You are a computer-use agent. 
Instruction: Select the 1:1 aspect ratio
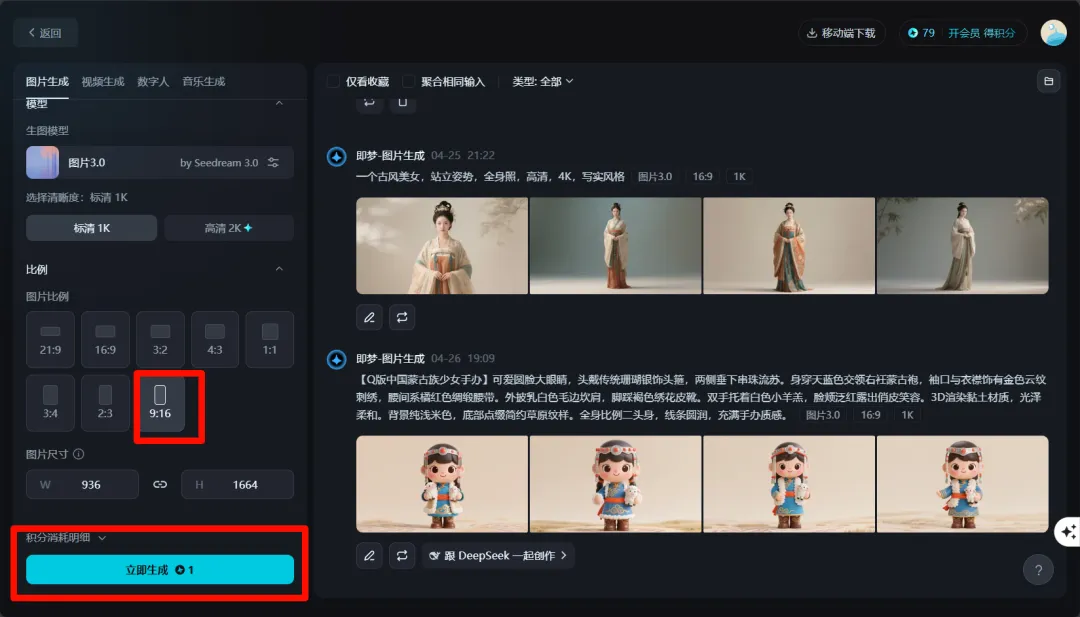click(270, 339)
